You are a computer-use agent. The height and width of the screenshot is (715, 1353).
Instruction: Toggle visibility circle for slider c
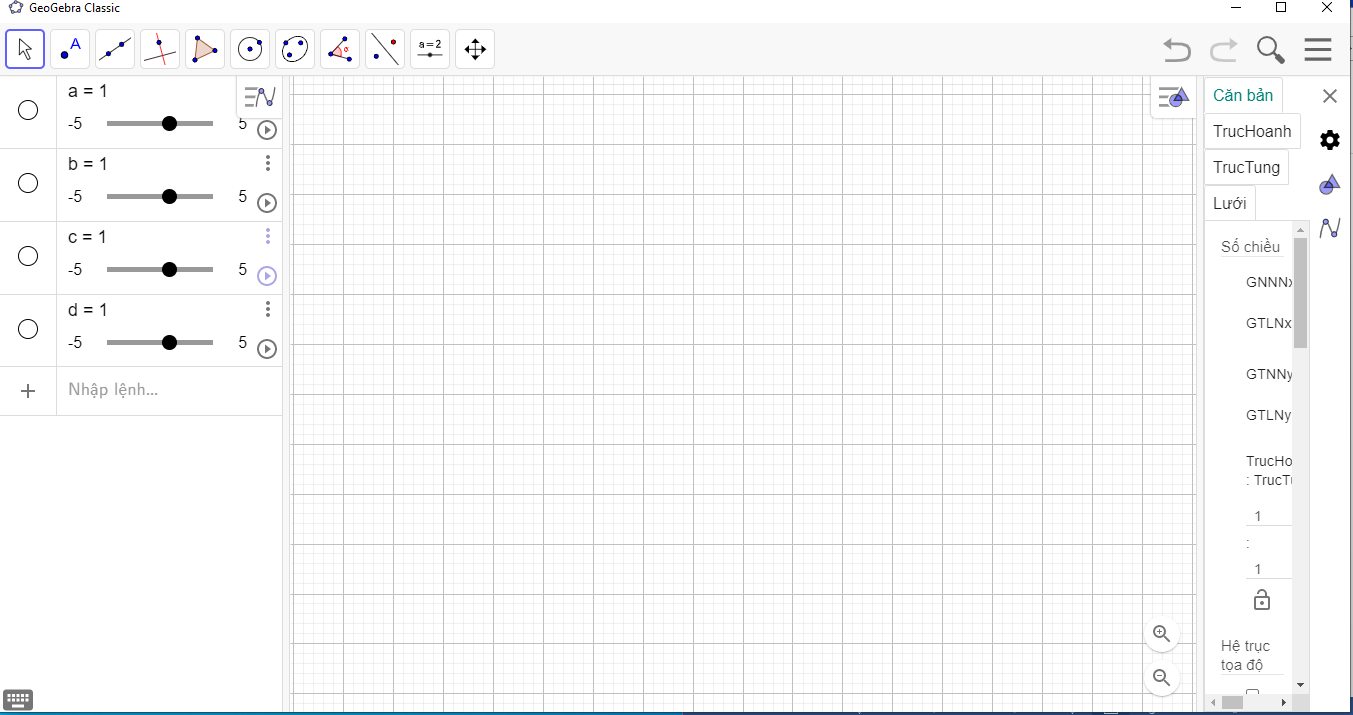click(28, 256)
